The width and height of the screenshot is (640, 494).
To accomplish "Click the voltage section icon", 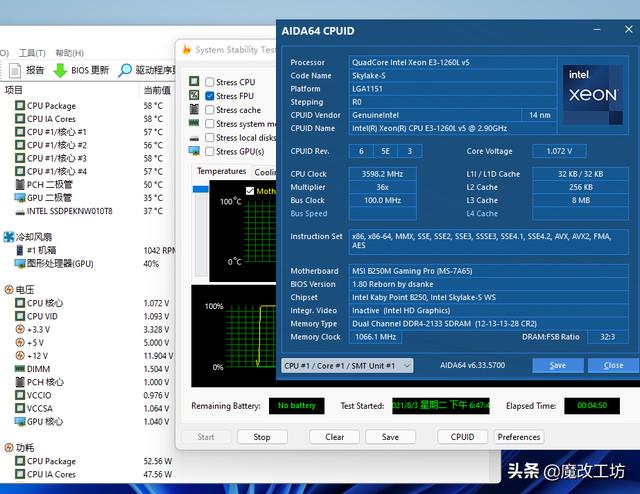I will coord(9,289).
